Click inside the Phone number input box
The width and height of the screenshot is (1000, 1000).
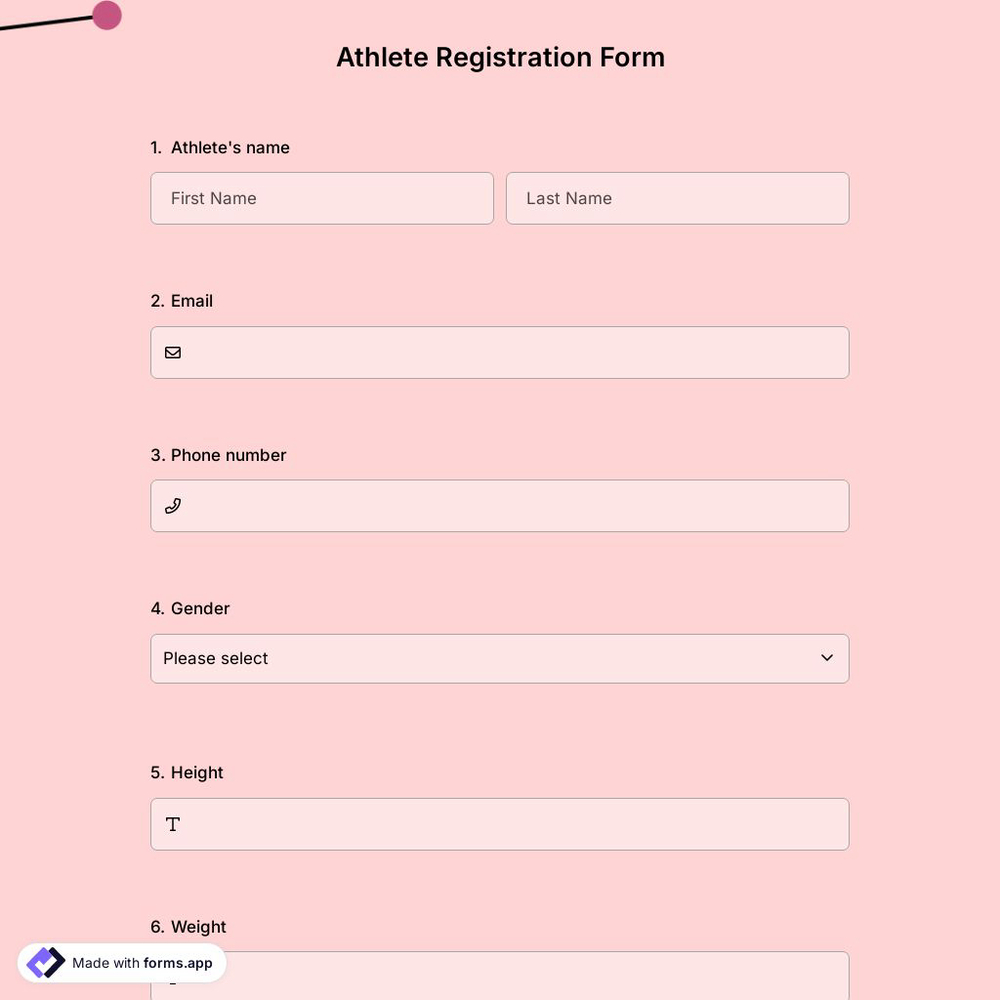(x=500, y=505)
